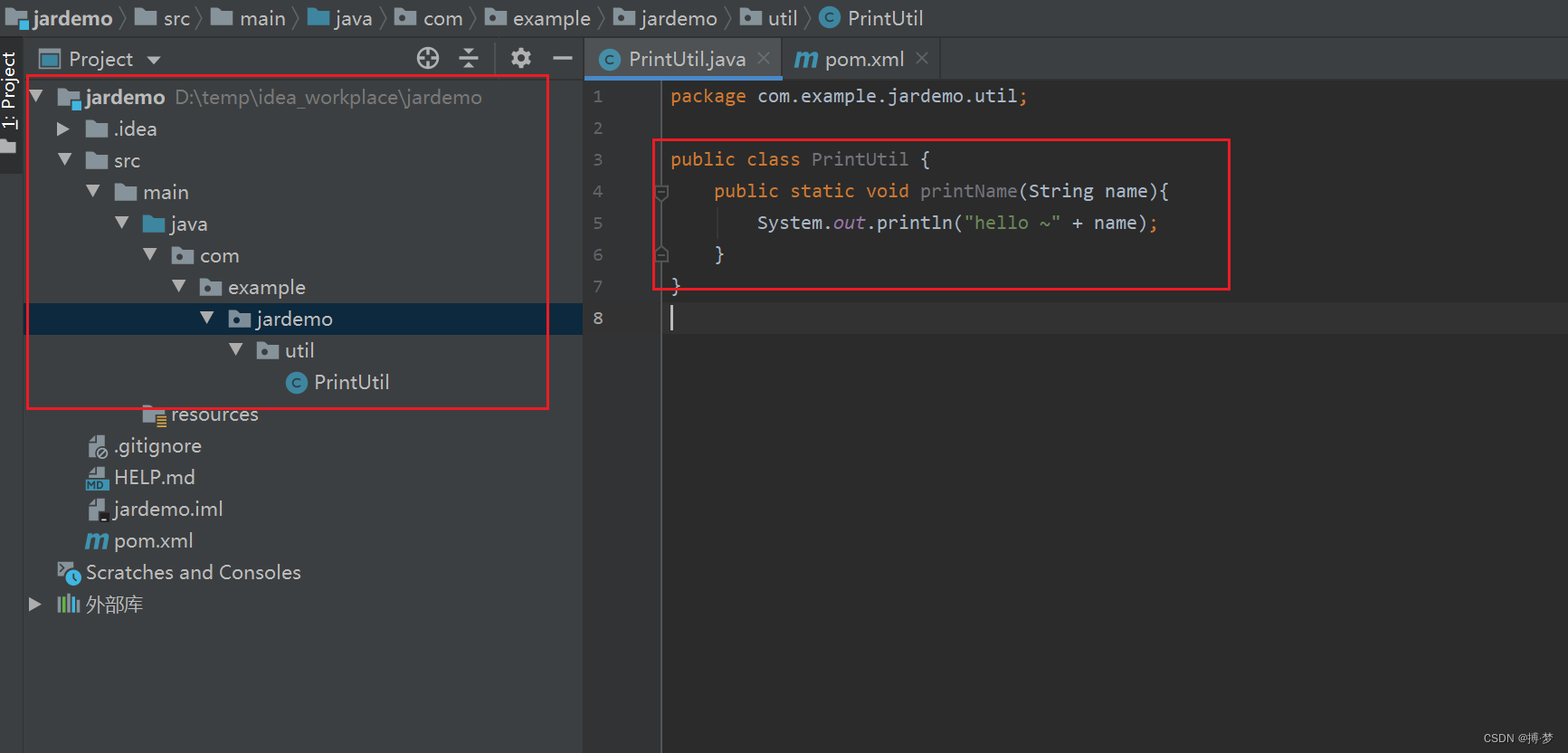Open Project panel settings gear
This screenshot has height=753, width=1568.
point(520,59)
